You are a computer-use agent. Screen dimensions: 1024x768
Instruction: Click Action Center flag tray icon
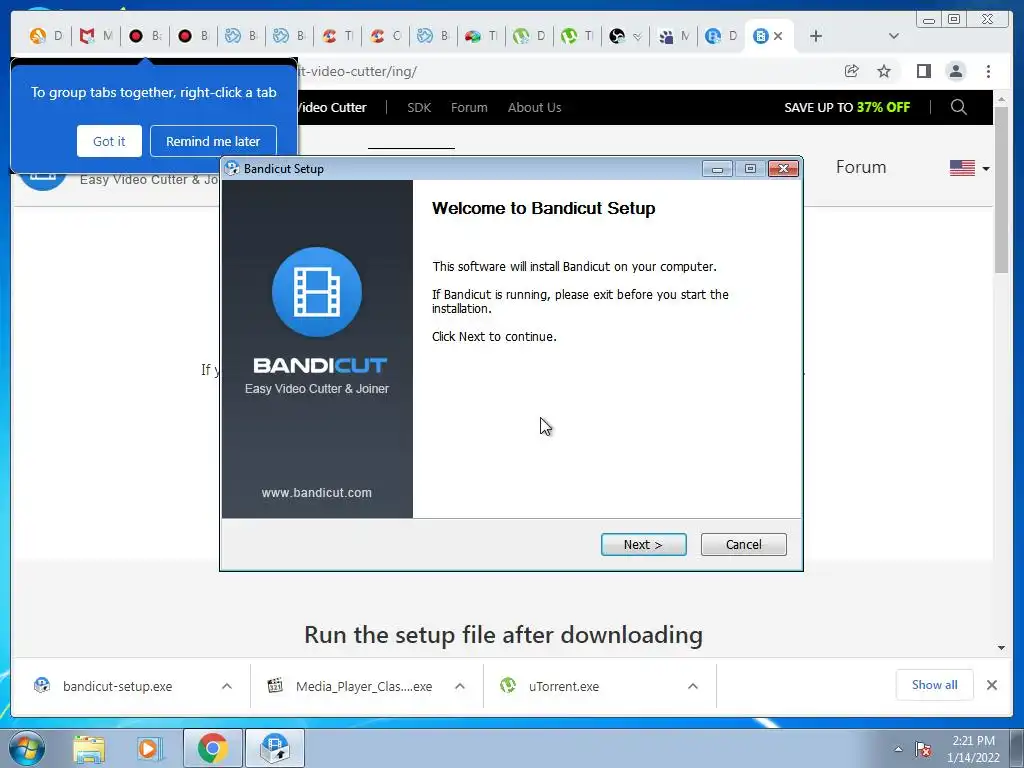tap(923, 749)
